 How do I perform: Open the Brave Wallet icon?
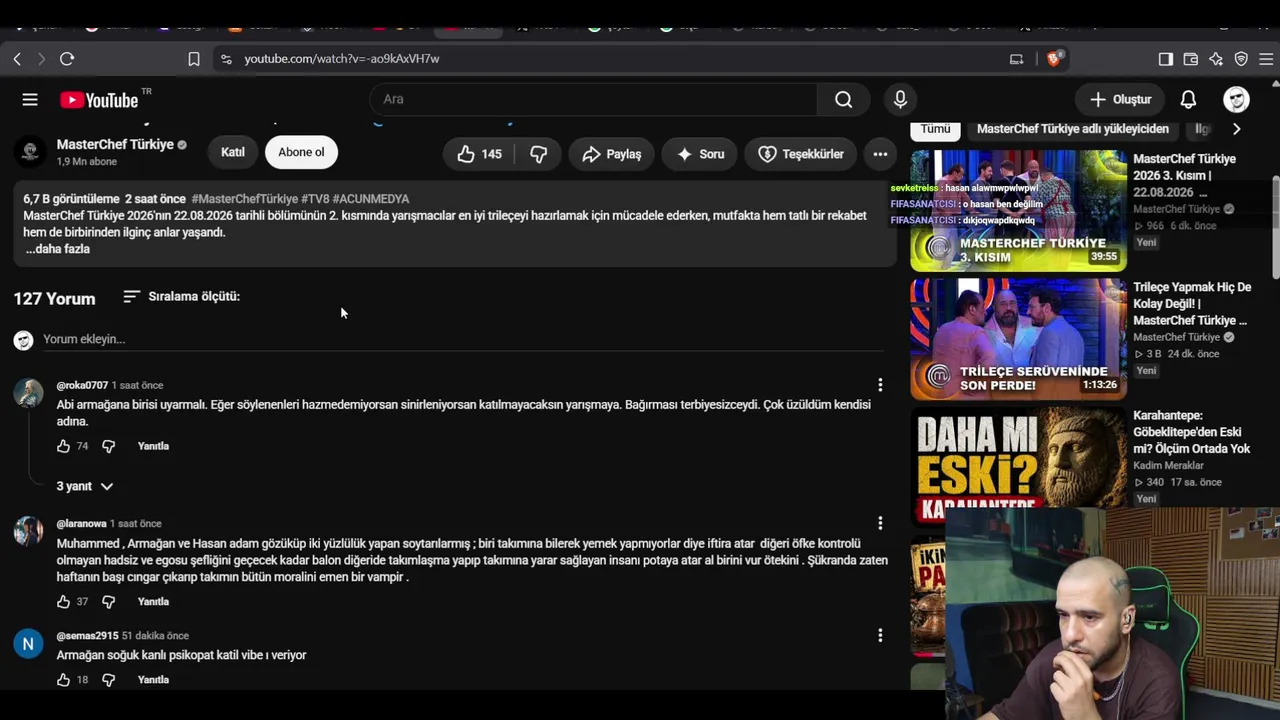coord(1191,59)
